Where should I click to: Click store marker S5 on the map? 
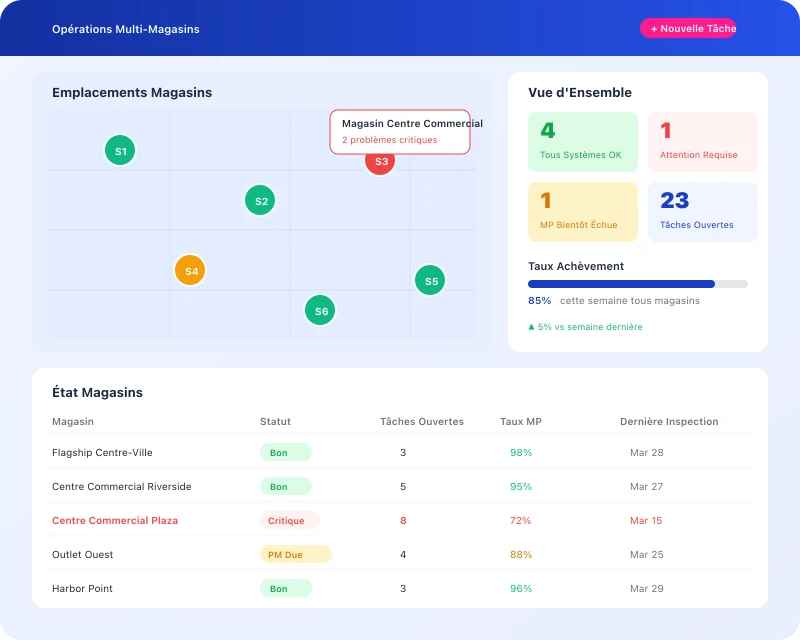point(430,280)
